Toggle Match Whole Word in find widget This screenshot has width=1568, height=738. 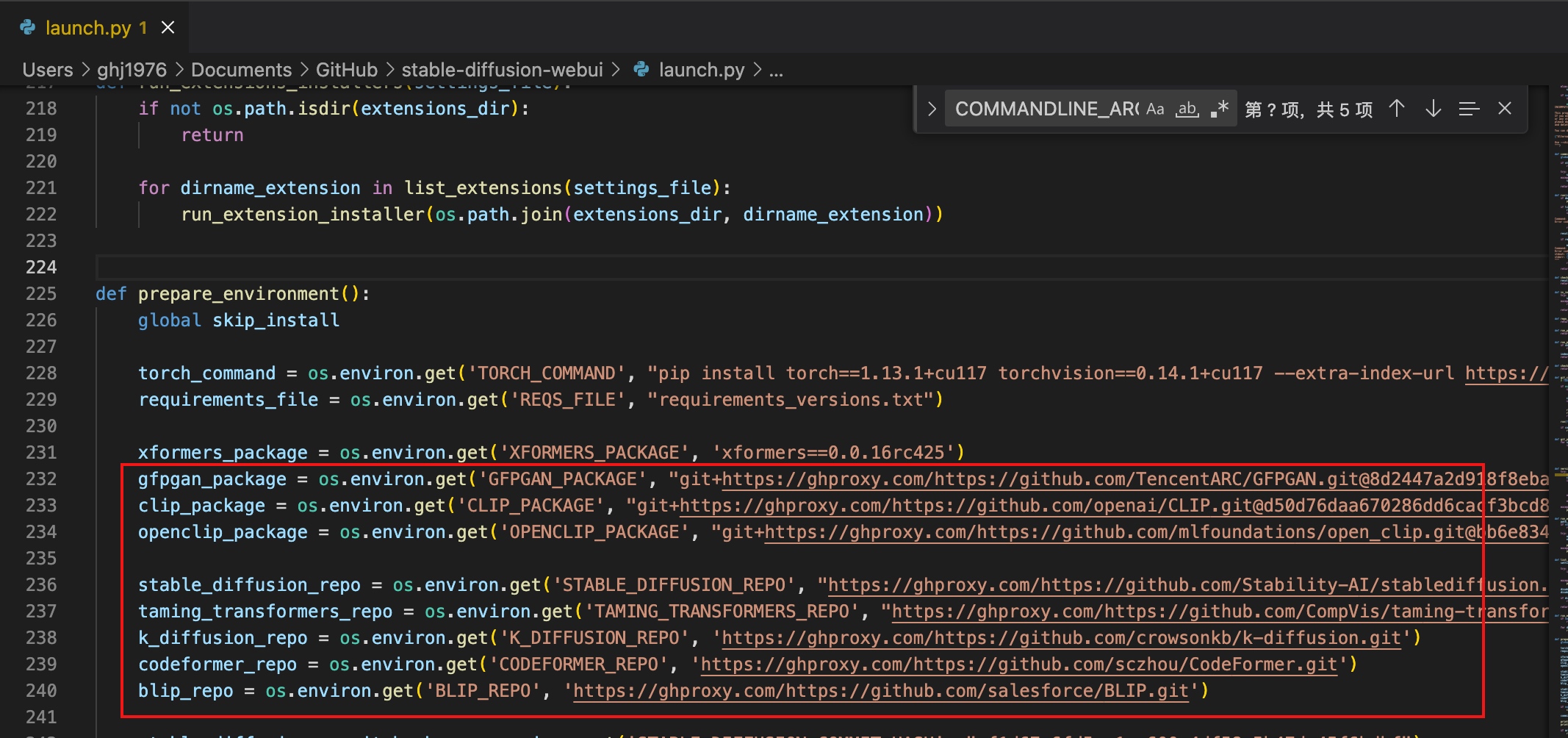pyautogui.click(x=1187, y=109)
